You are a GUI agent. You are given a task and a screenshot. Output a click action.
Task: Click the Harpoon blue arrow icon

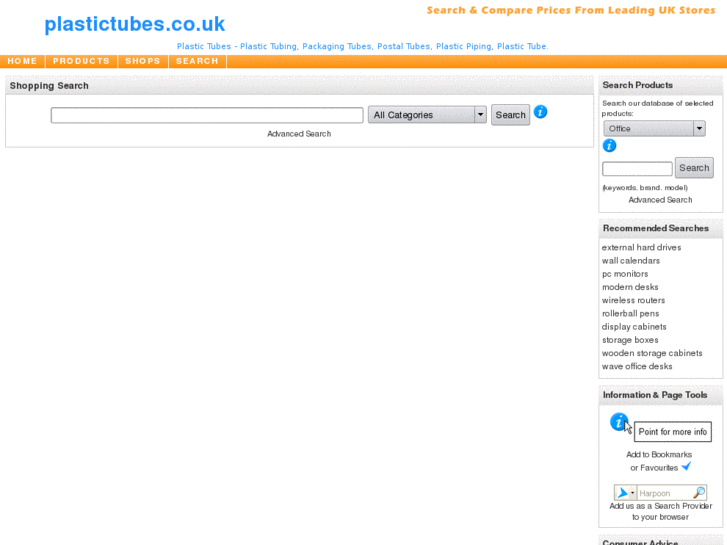point(623,493)
